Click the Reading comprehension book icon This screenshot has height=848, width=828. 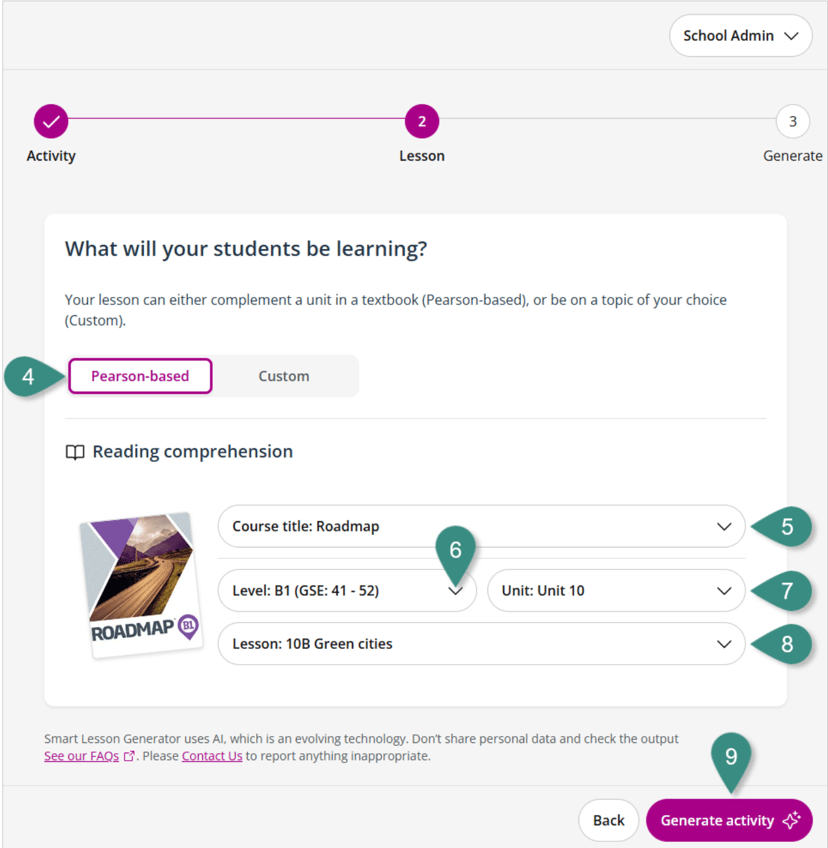point(75,452)
